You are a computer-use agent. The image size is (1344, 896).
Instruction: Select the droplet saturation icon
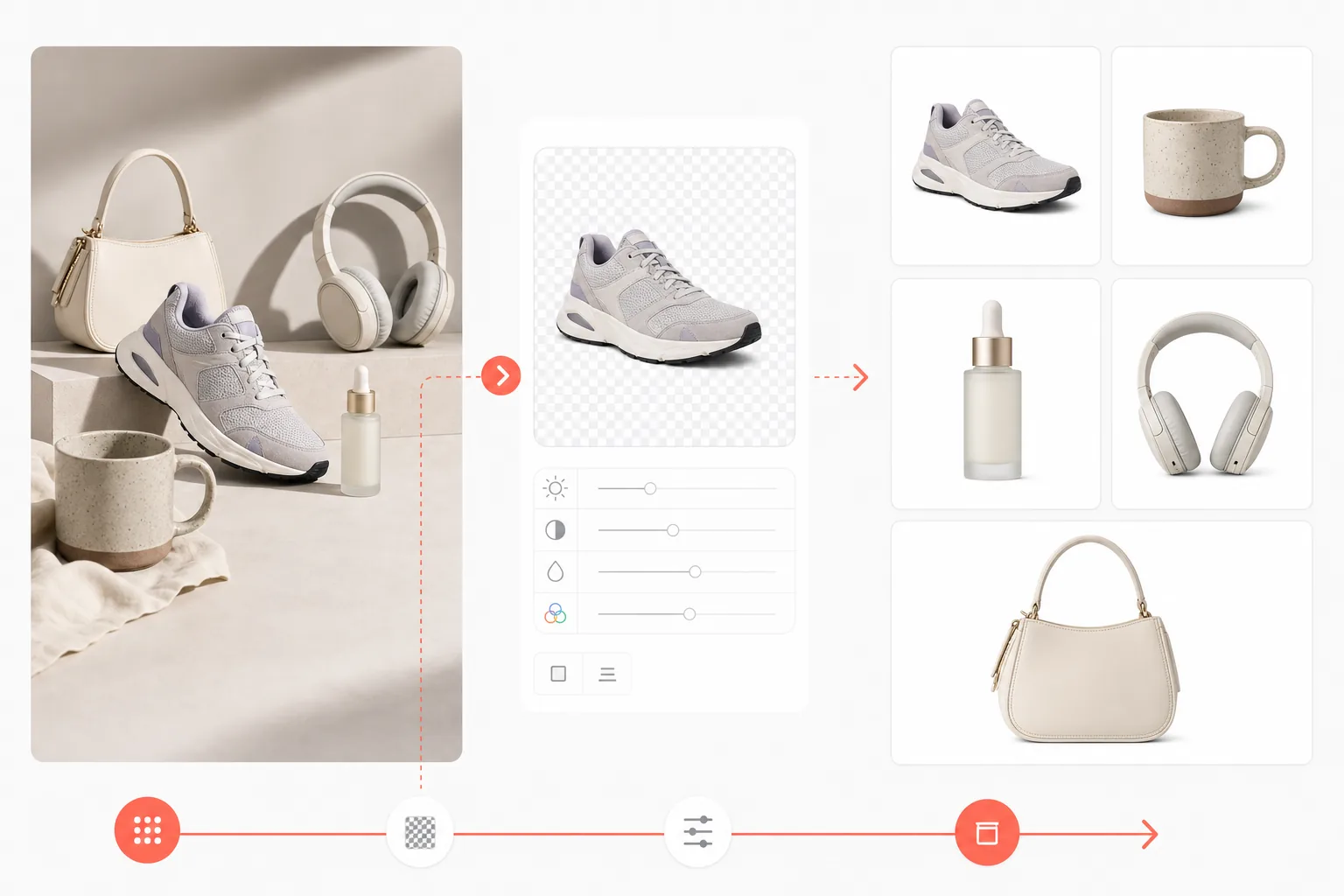coord(556,571)
